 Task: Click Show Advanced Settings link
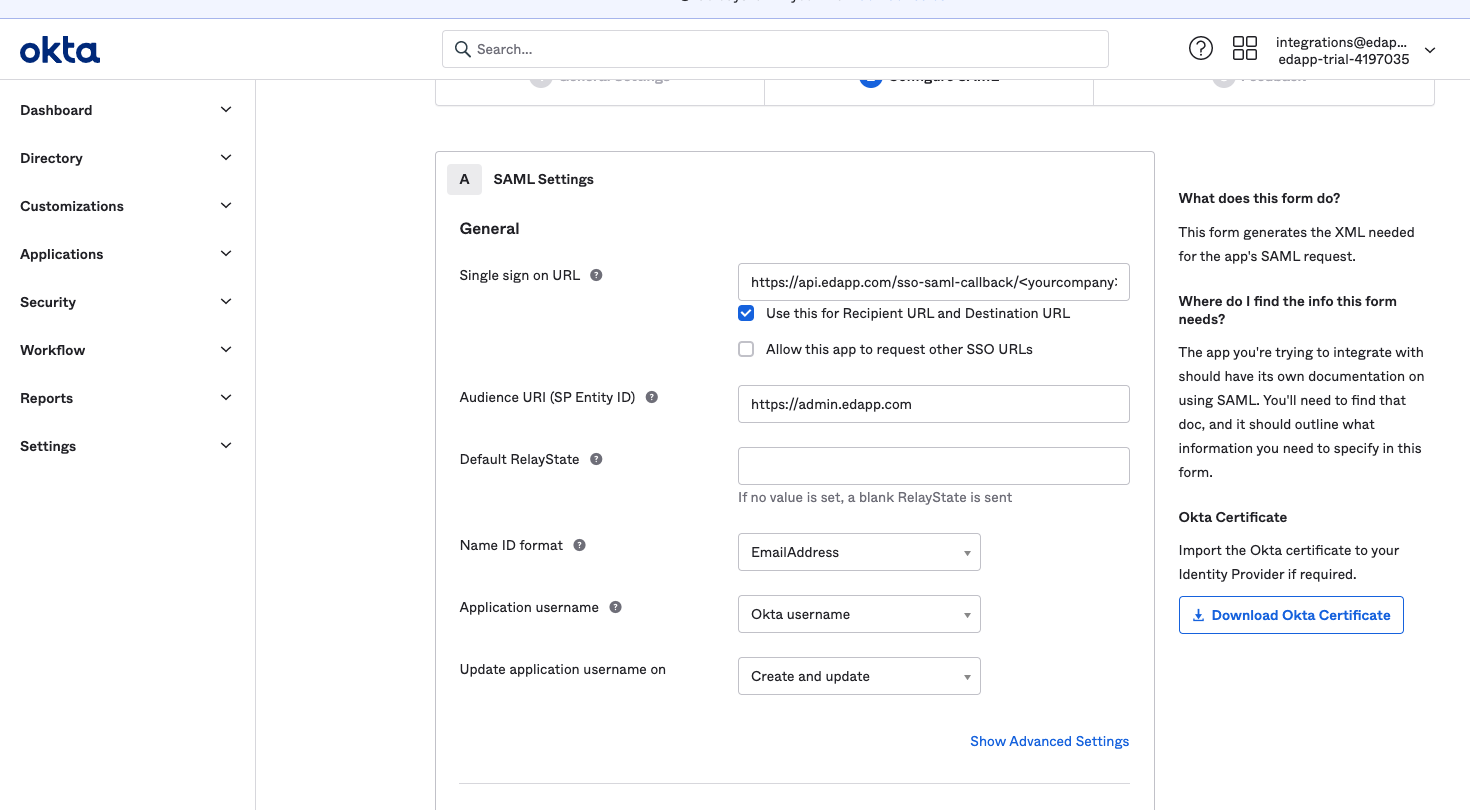pos(1049,741)
